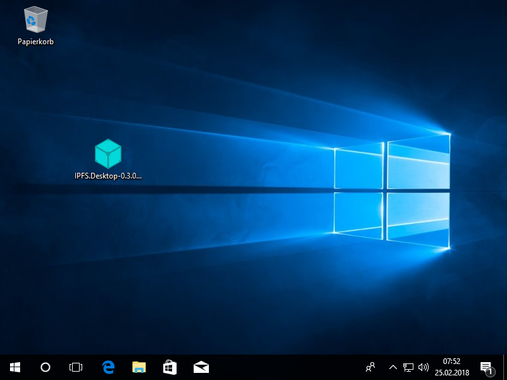Open the Windows Start menu
507x380 pixels.
pyautogui.click(x=15, y=367)
